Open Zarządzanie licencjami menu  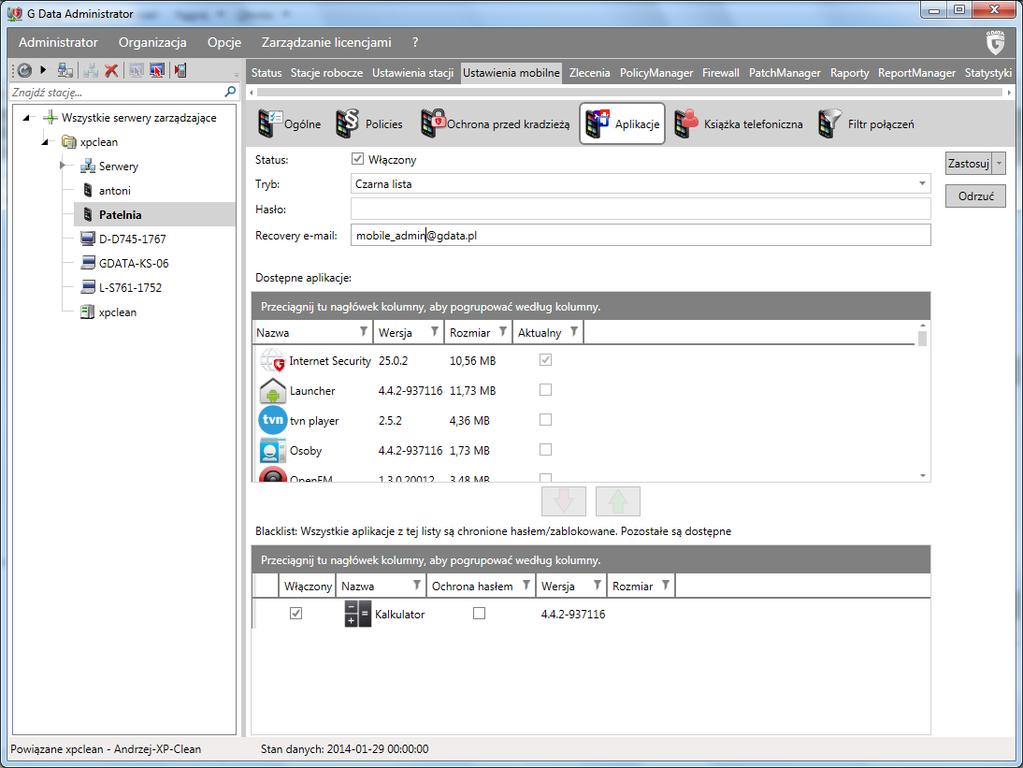tap(327, 42)
